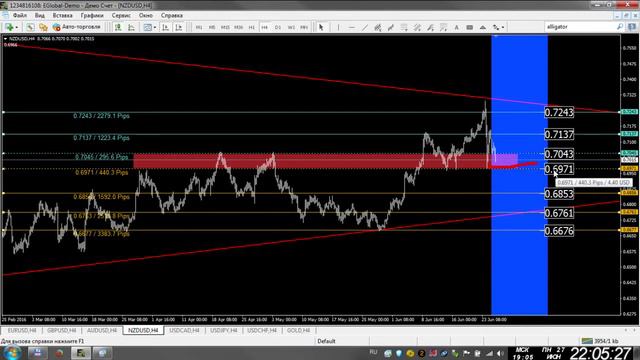Select bar chart type icon
This screenshot has width=640, height=360.
(118, 27)
